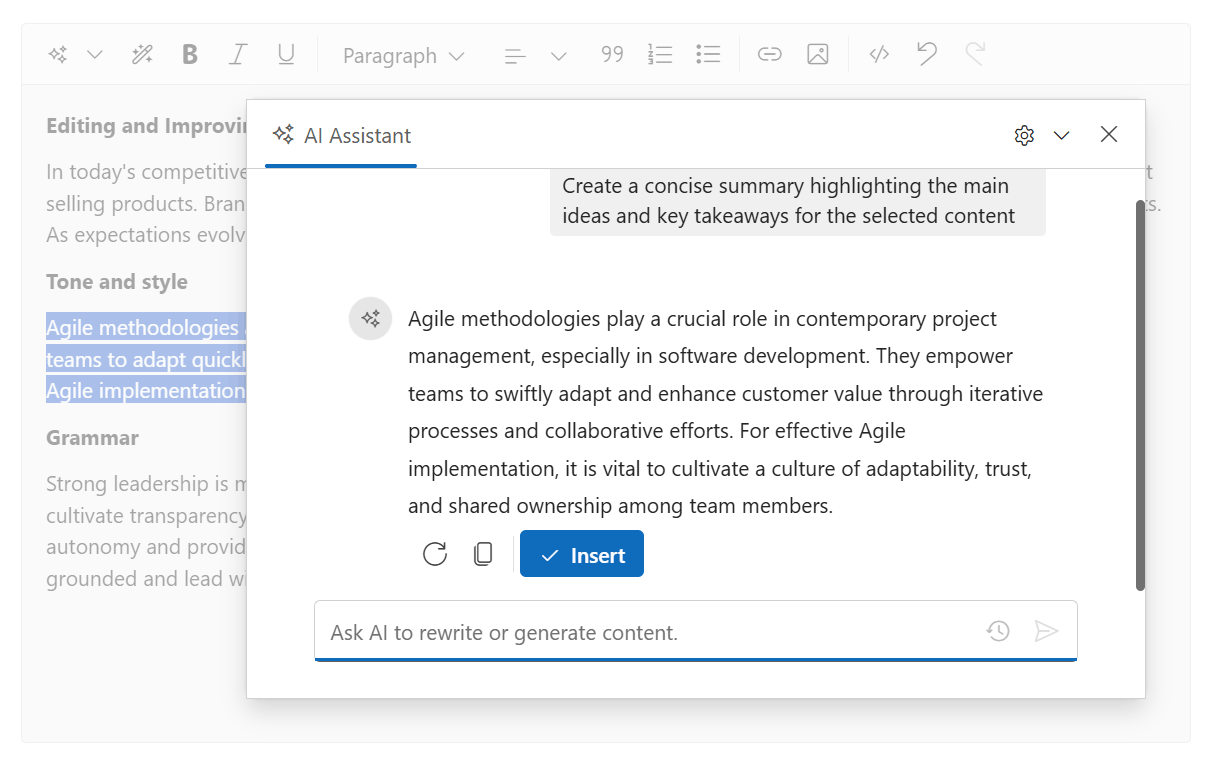The width and height of the screenshot is (1215, 763).
Task: Insert a hyperlink
Action: [769, 55]
